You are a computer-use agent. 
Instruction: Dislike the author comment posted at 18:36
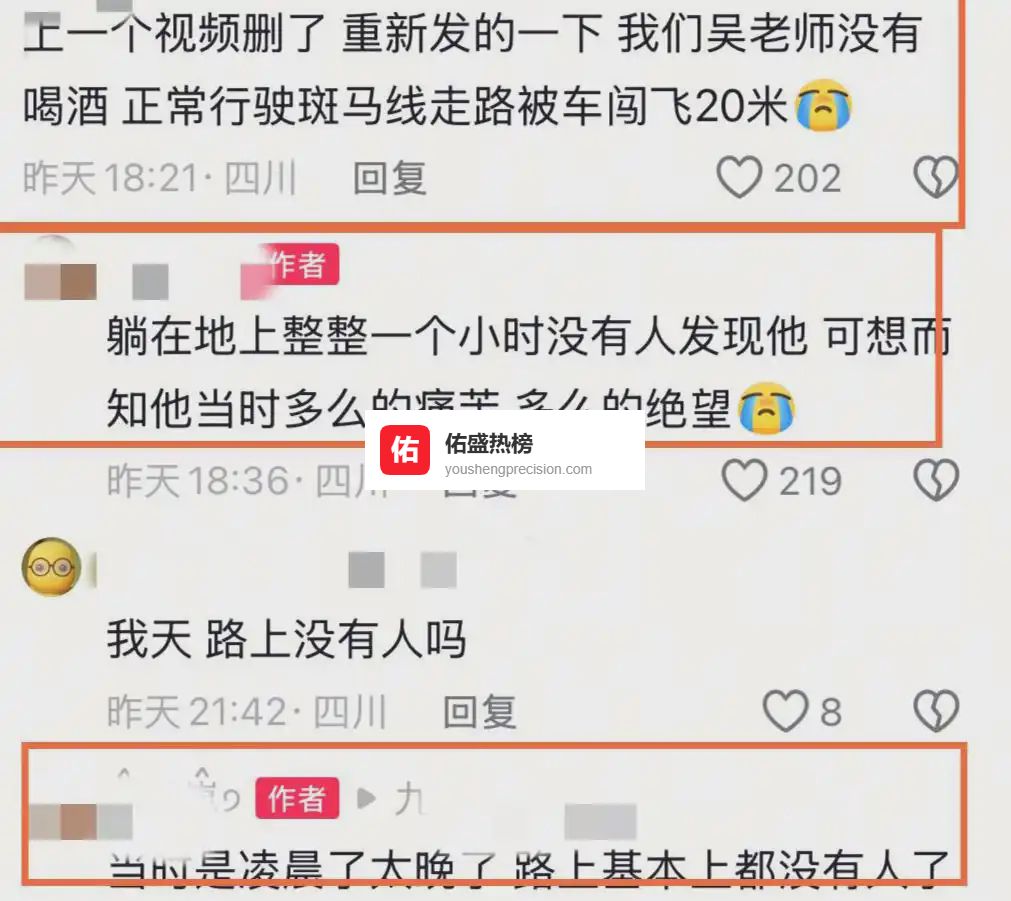coord(936,480)
